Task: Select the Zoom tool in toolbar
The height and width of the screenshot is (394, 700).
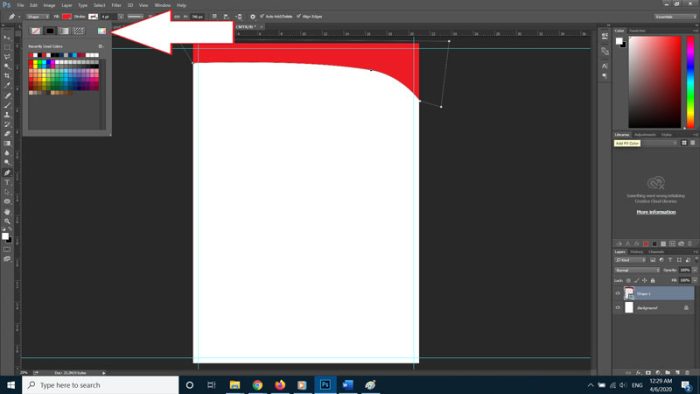Action: (7, 221)
